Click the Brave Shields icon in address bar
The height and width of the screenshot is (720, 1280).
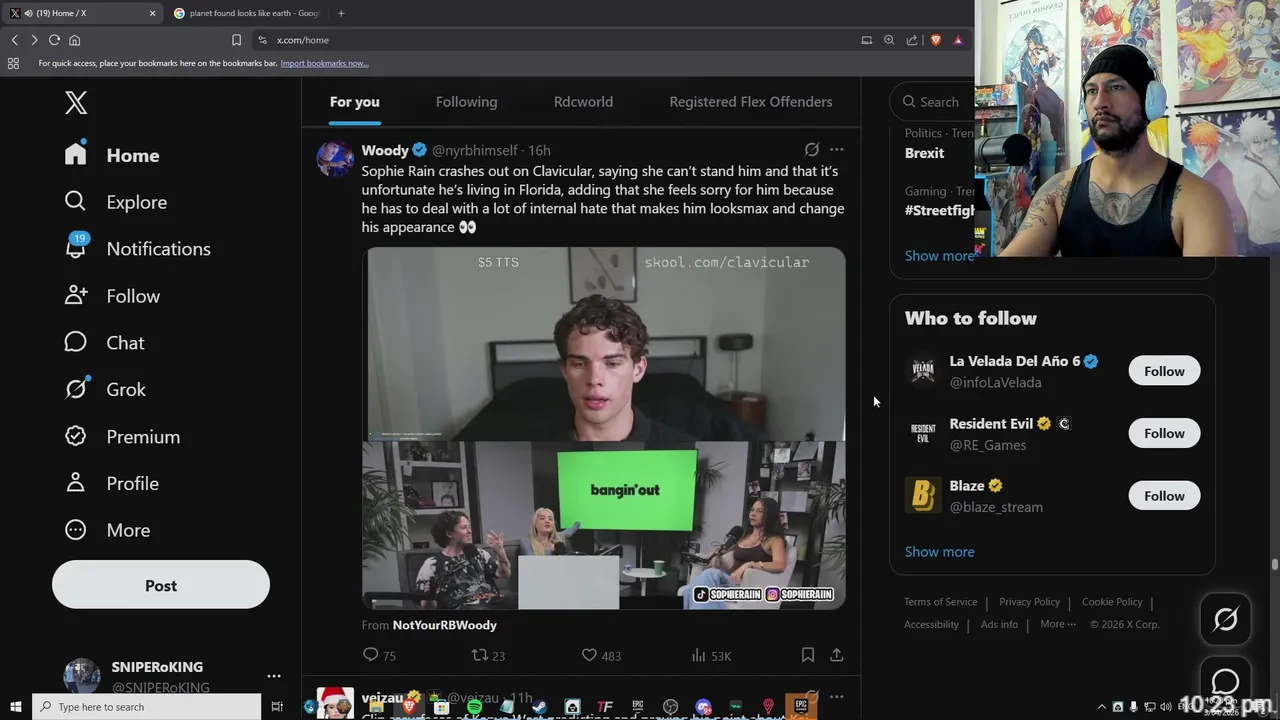tap(936, 40)
